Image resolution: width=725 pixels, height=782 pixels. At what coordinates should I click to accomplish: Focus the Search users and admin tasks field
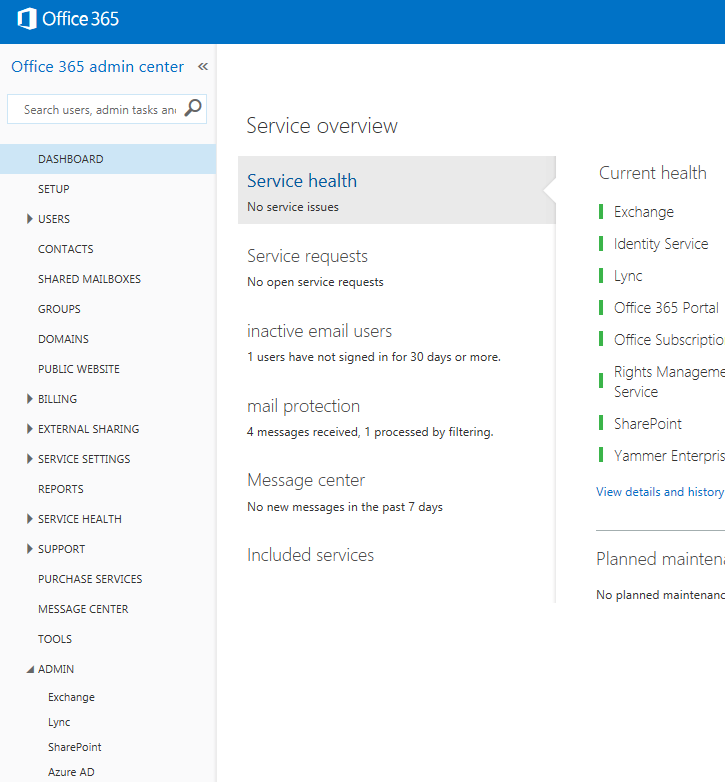tap(100, 109)
